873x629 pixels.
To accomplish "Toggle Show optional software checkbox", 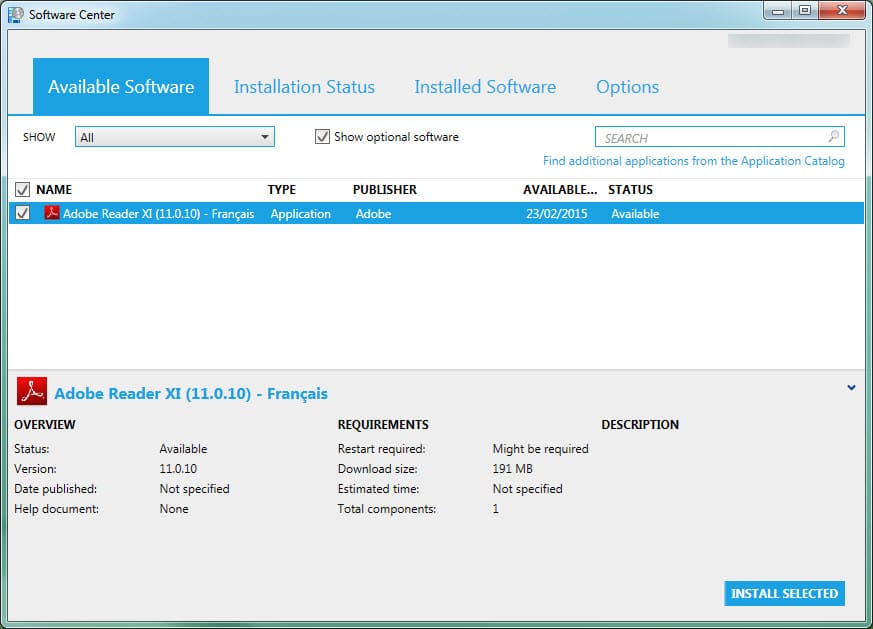I will coord(322,136).
